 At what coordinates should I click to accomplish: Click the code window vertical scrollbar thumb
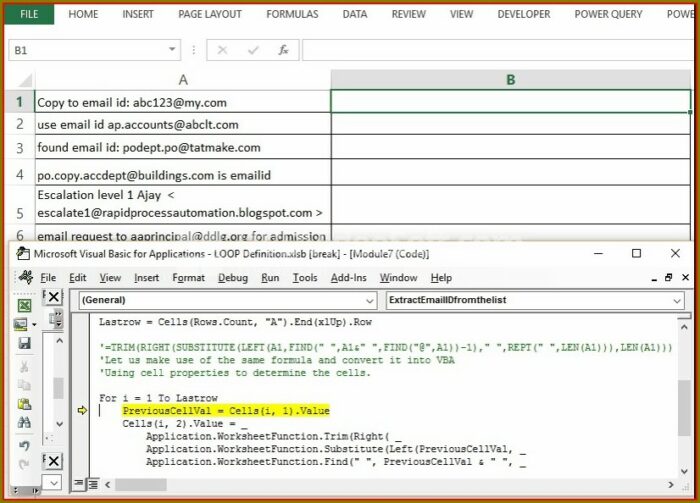[683, 408]
